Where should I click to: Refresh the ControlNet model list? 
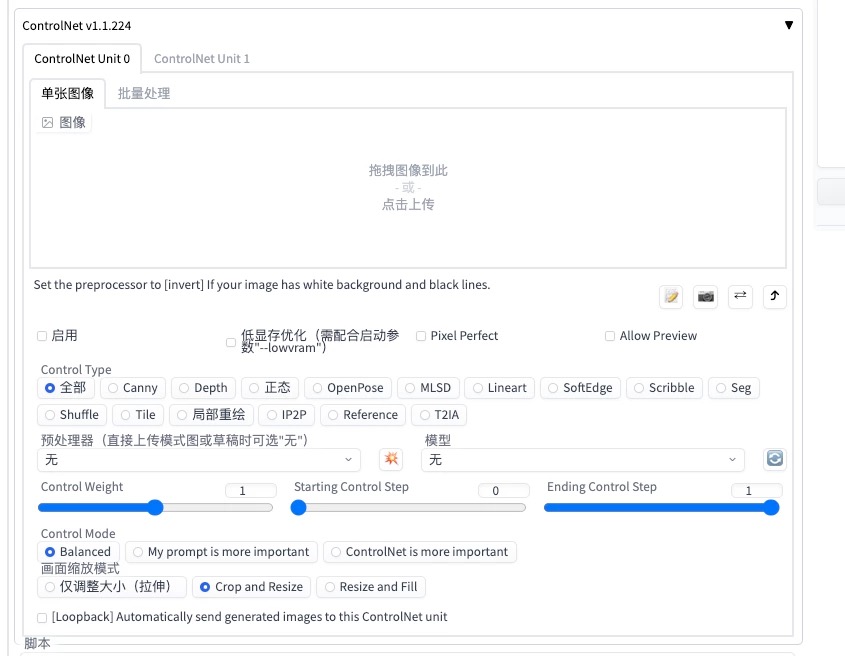coord(774,459)
